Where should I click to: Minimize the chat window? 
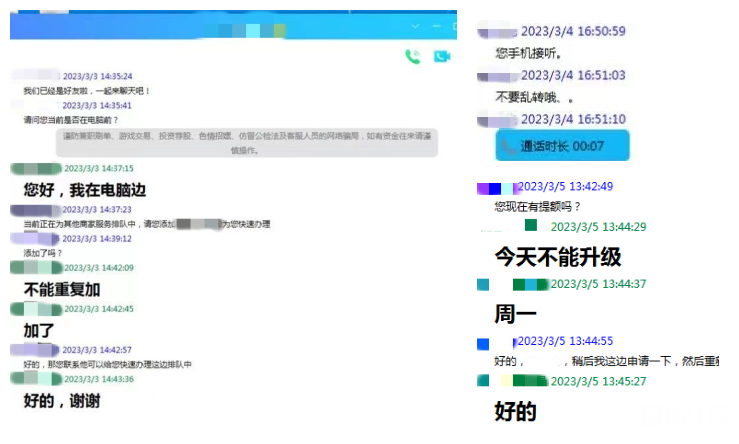click(x=439, y=27)
